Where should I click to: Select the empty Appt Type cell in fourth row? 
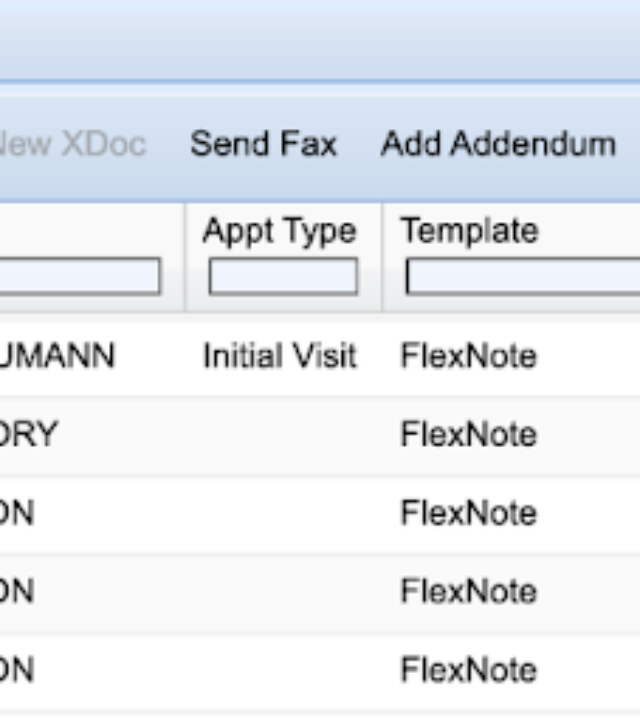click(282, 591)
